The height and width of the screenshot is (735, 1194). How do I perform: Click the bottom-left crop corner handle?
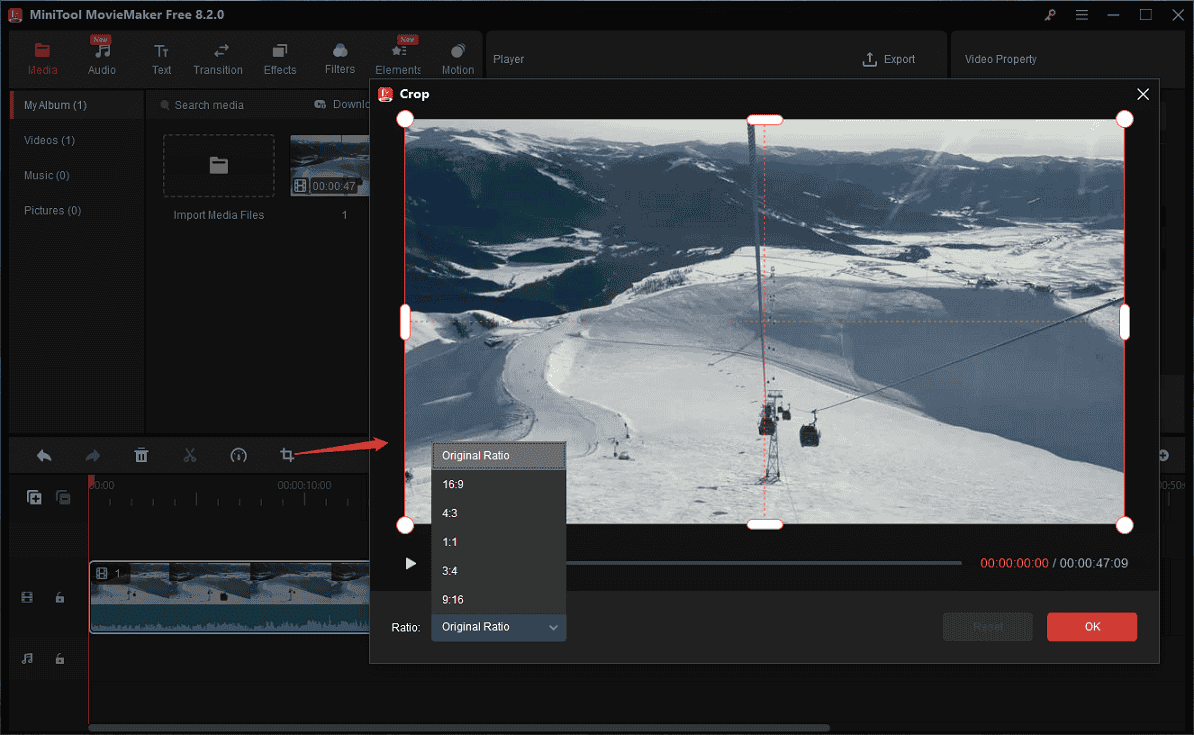405,525
